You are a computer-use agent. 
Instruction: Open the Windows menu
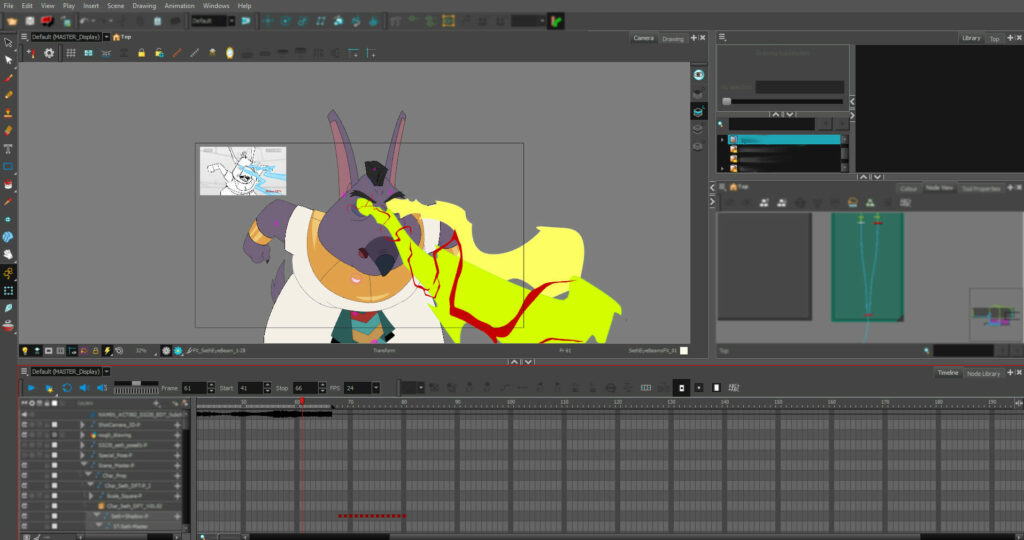pyautogui.click(x=216, y=6)
